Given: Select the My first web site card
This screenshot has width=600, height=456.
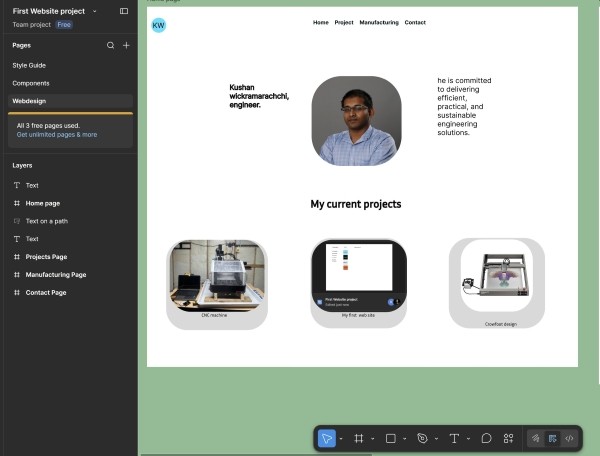Looking at the screenshot, I should [x=359, y=283].
